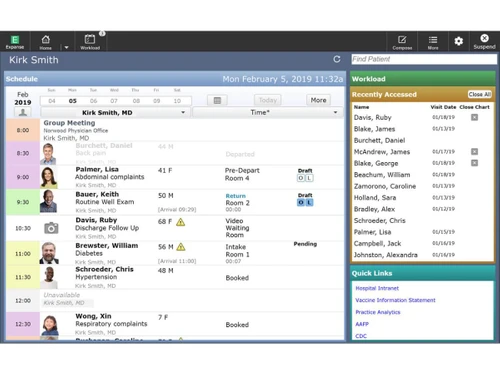Open the calendar grid picker

(217, 100)
